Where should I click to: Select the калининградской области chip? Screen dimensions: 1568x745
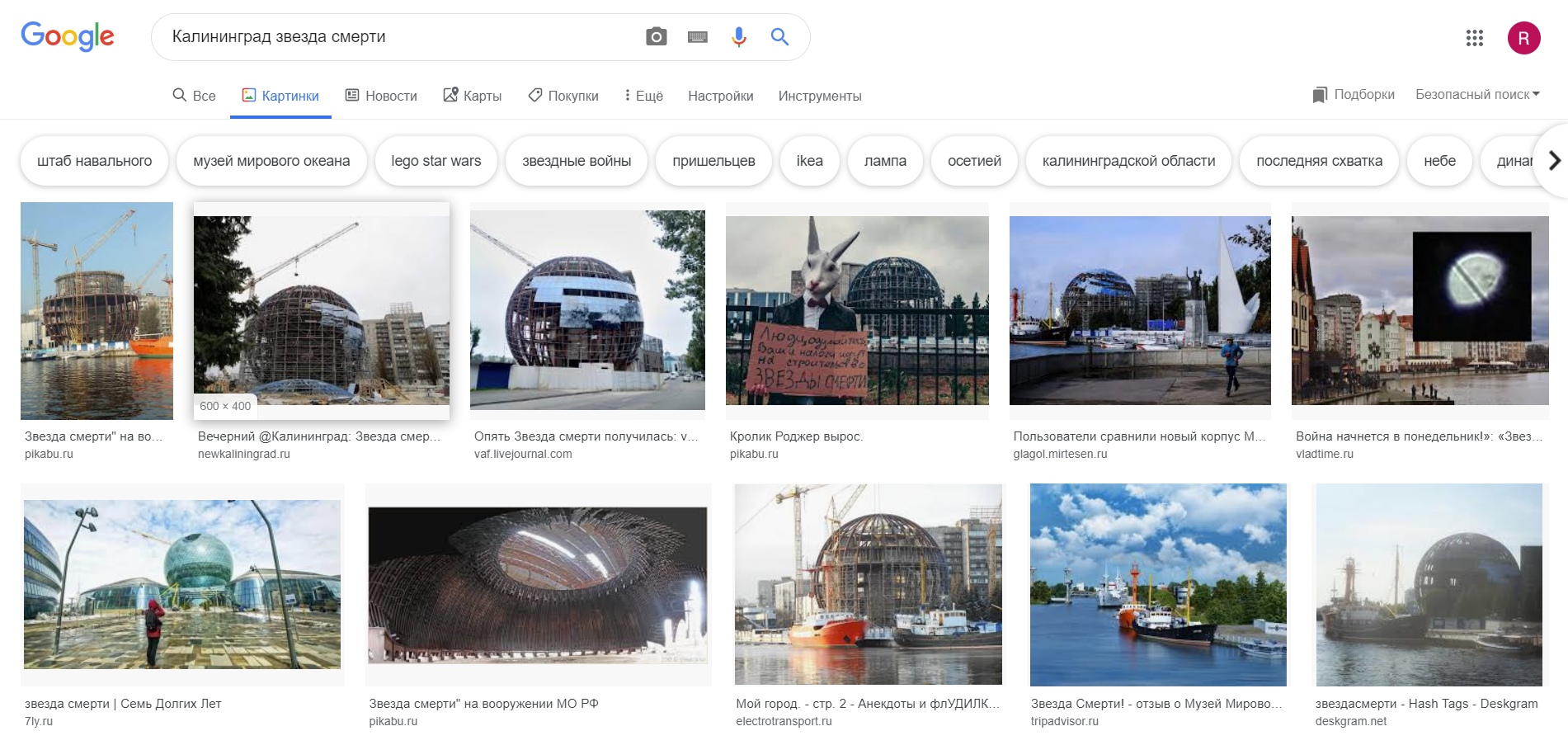click(1128, 161)
